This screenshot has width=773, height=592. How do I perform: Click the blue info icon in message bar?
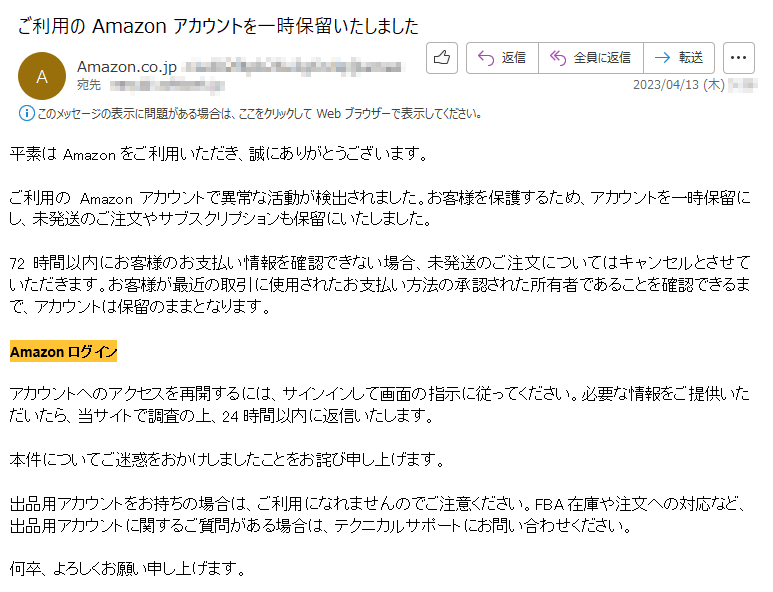[x=26, y=113]
